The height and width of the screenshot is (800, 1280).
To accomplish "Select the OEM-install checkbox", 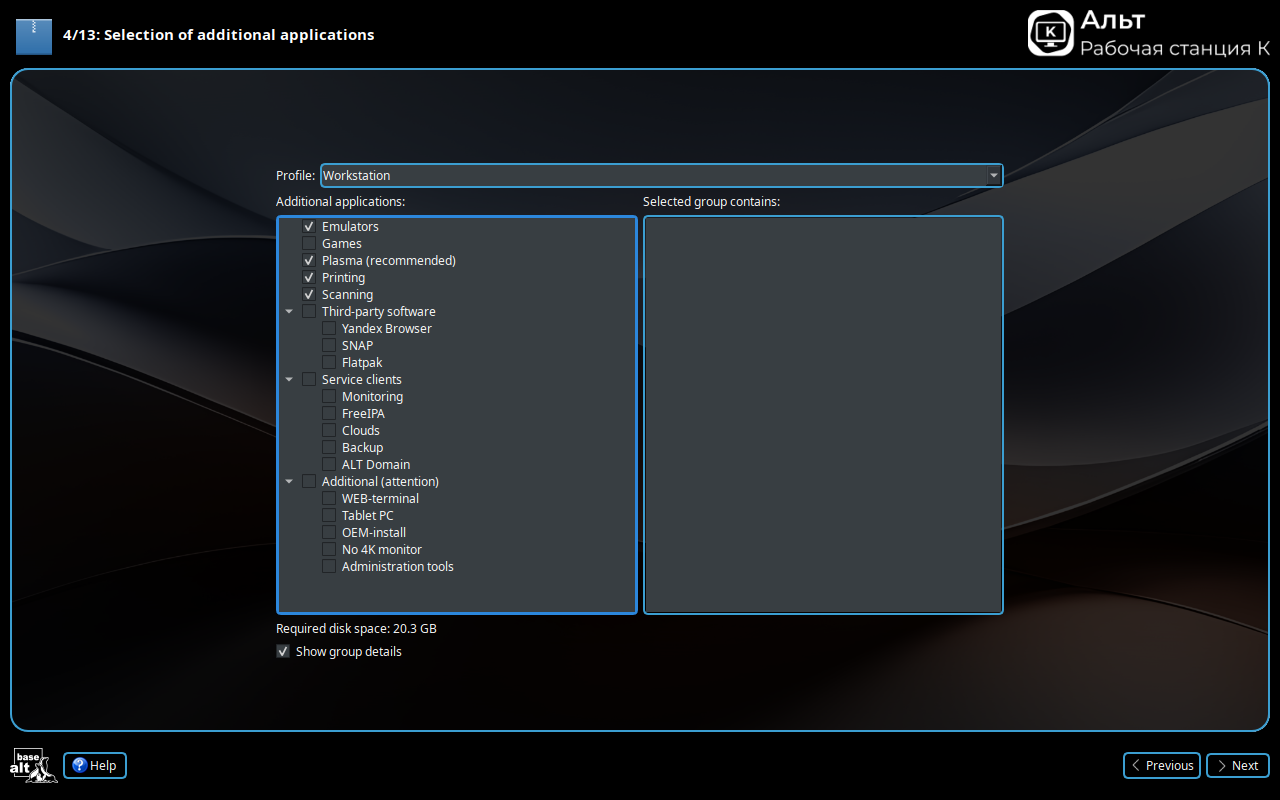I will click(x=329, y=533).
